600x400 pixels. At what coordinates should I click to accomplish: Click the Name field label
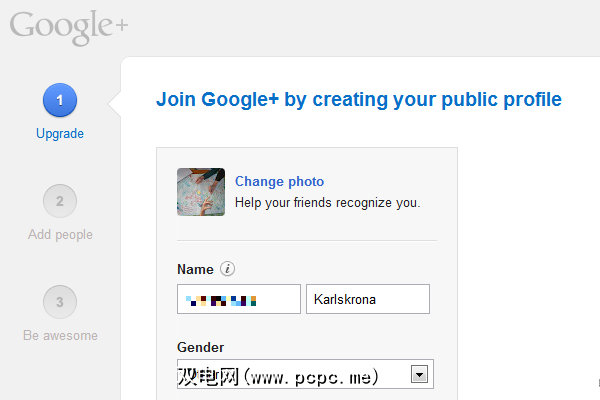click(195, 269)
